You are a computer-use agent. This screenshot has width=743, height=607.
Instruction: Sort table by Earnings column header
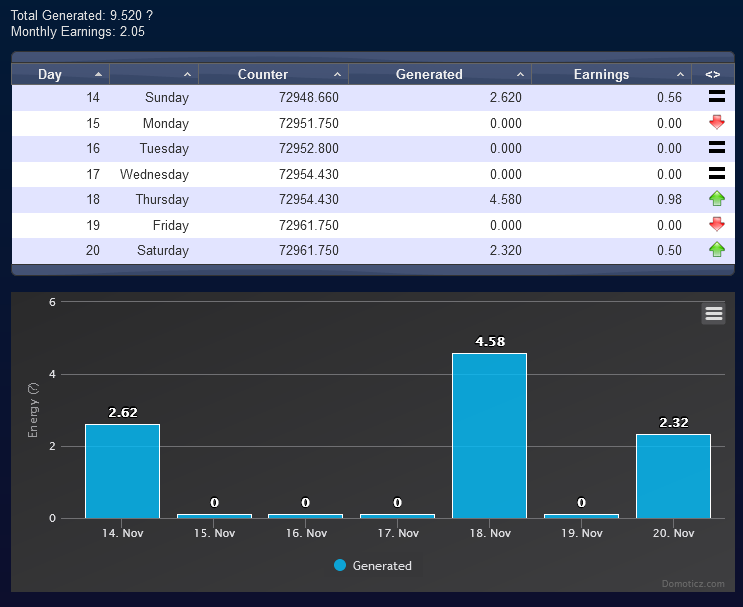point(611,74)
